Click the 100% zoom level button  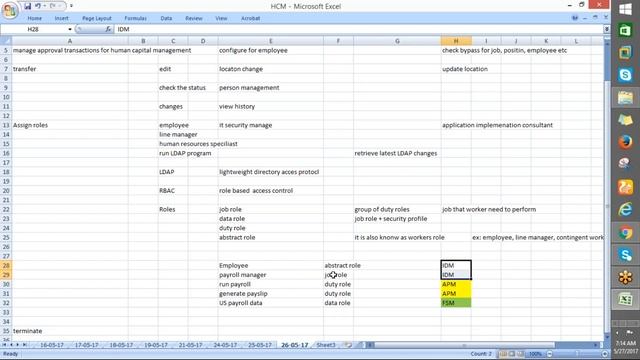pos(535,354)
